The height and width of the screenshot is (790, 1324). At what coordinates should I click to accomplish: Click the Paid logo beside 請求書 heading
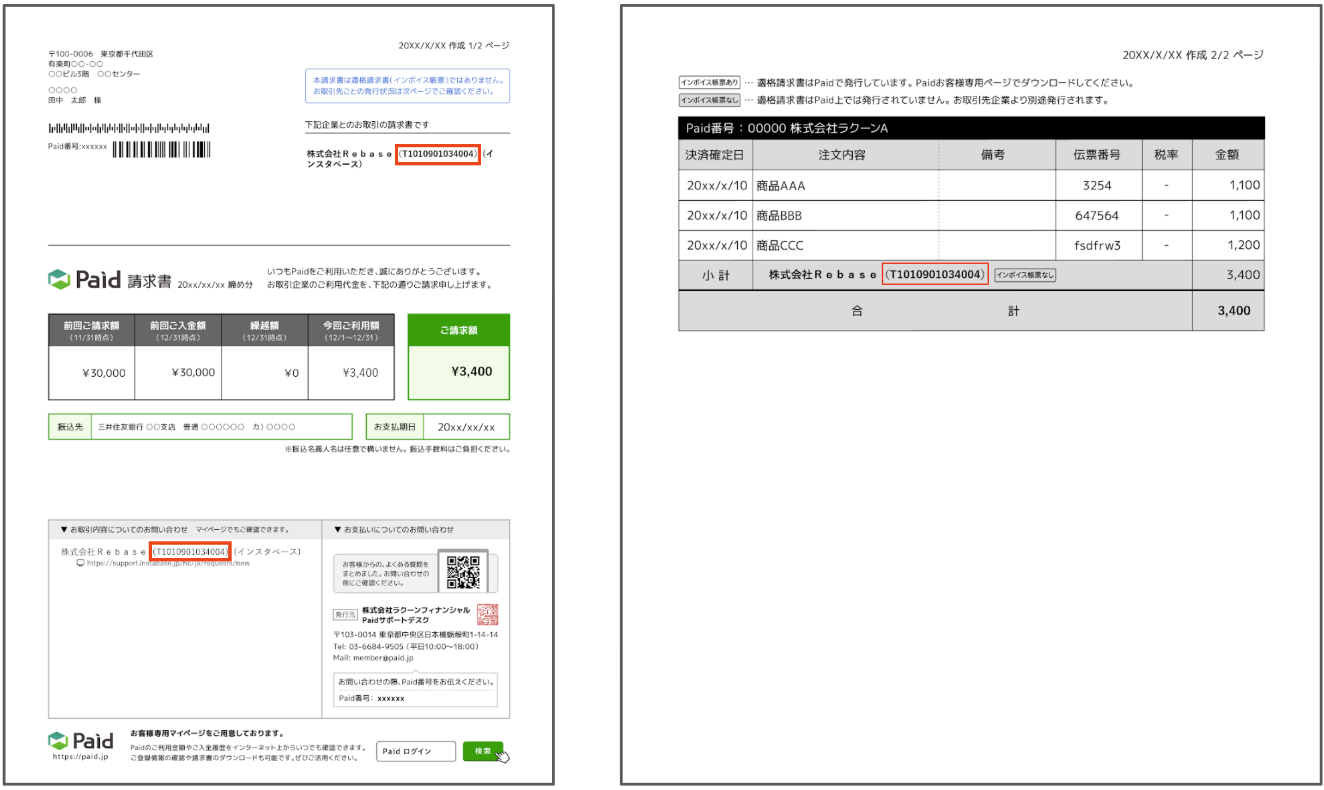85,280
